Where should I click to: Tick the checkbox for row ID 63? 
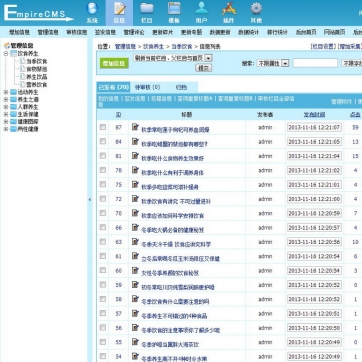point(103,242)
